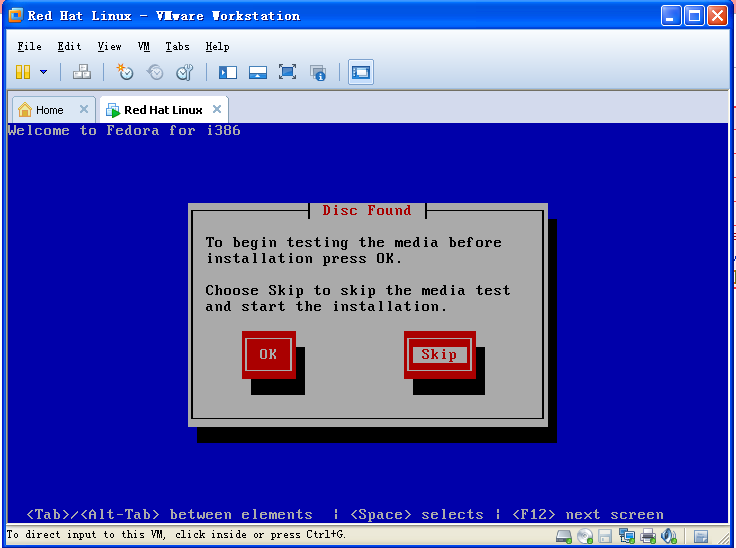Take a snapshot of this virtual machine
The image size is (736, 548).
coord(125,72)
